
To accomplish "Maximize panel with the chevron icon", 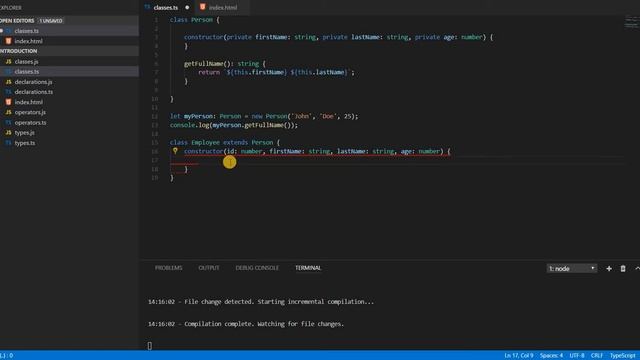I will click(637, 268).
